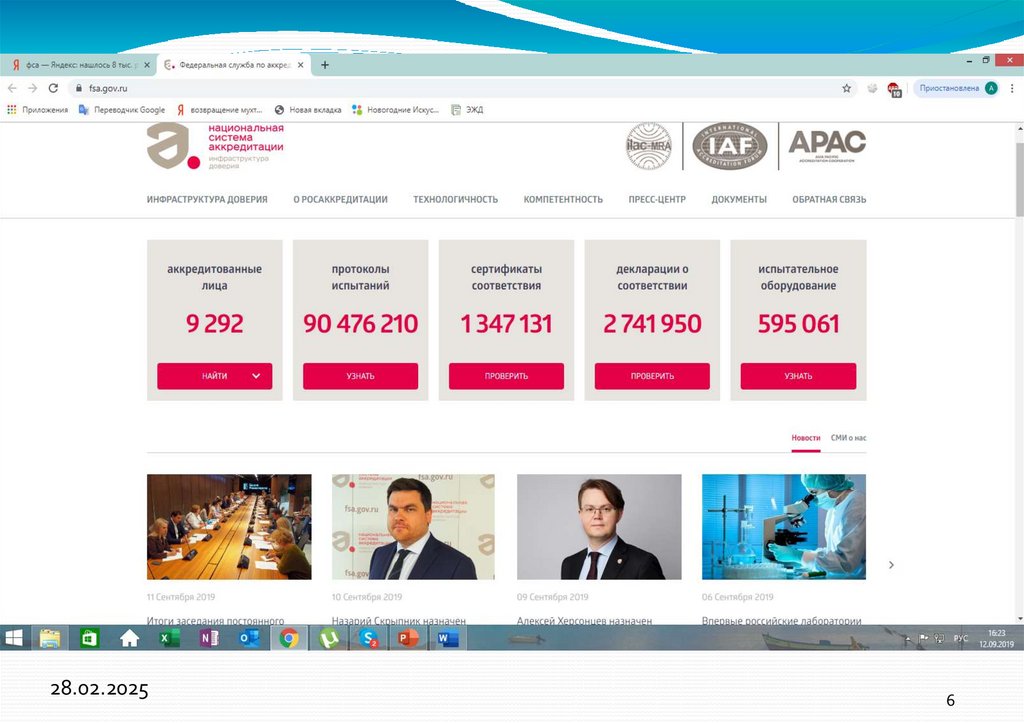Open ЭЖД bookmark

point(468,110)
